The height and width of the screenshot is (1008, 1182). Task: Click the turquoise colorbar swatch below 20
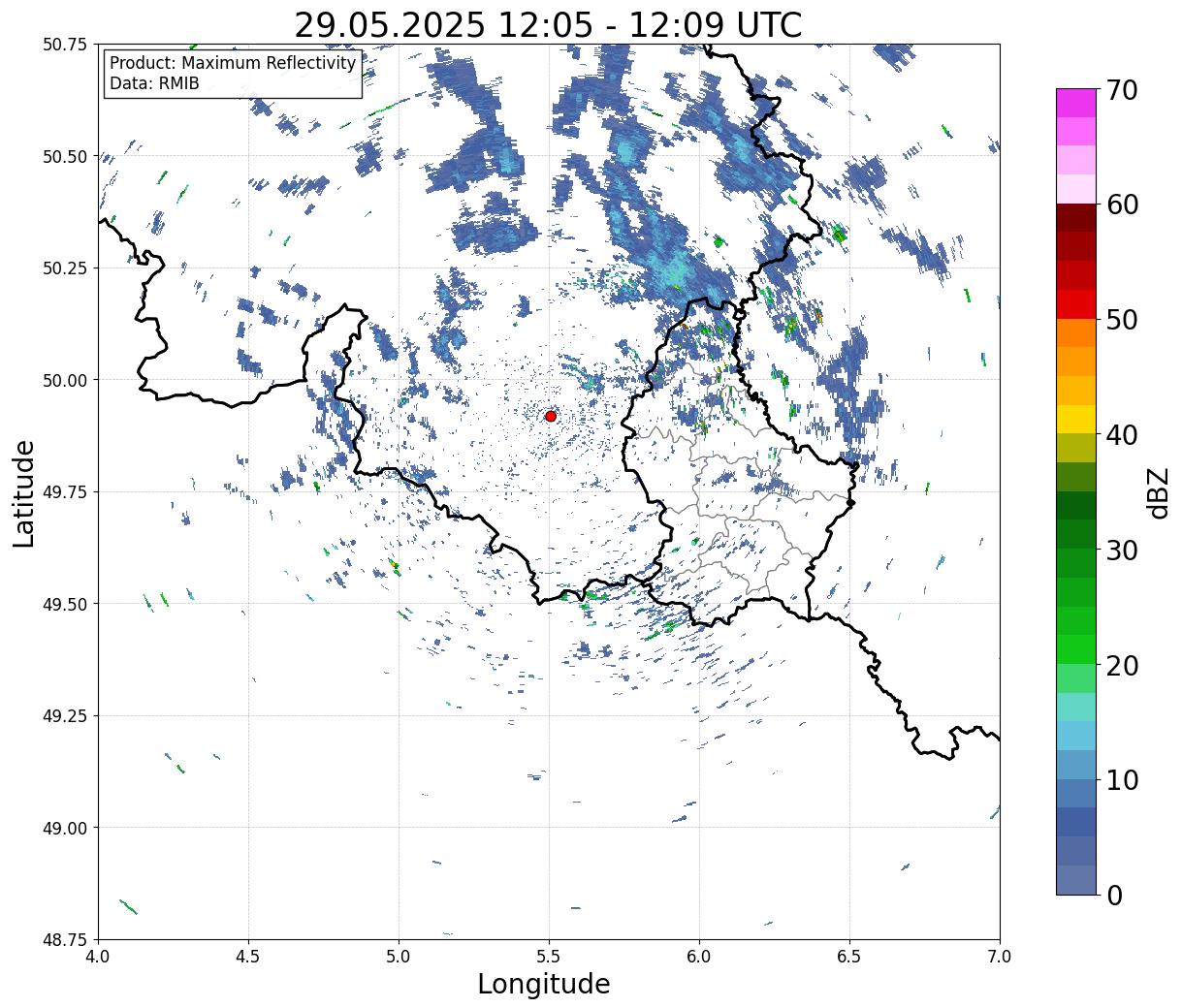[x=1076, y=707]
